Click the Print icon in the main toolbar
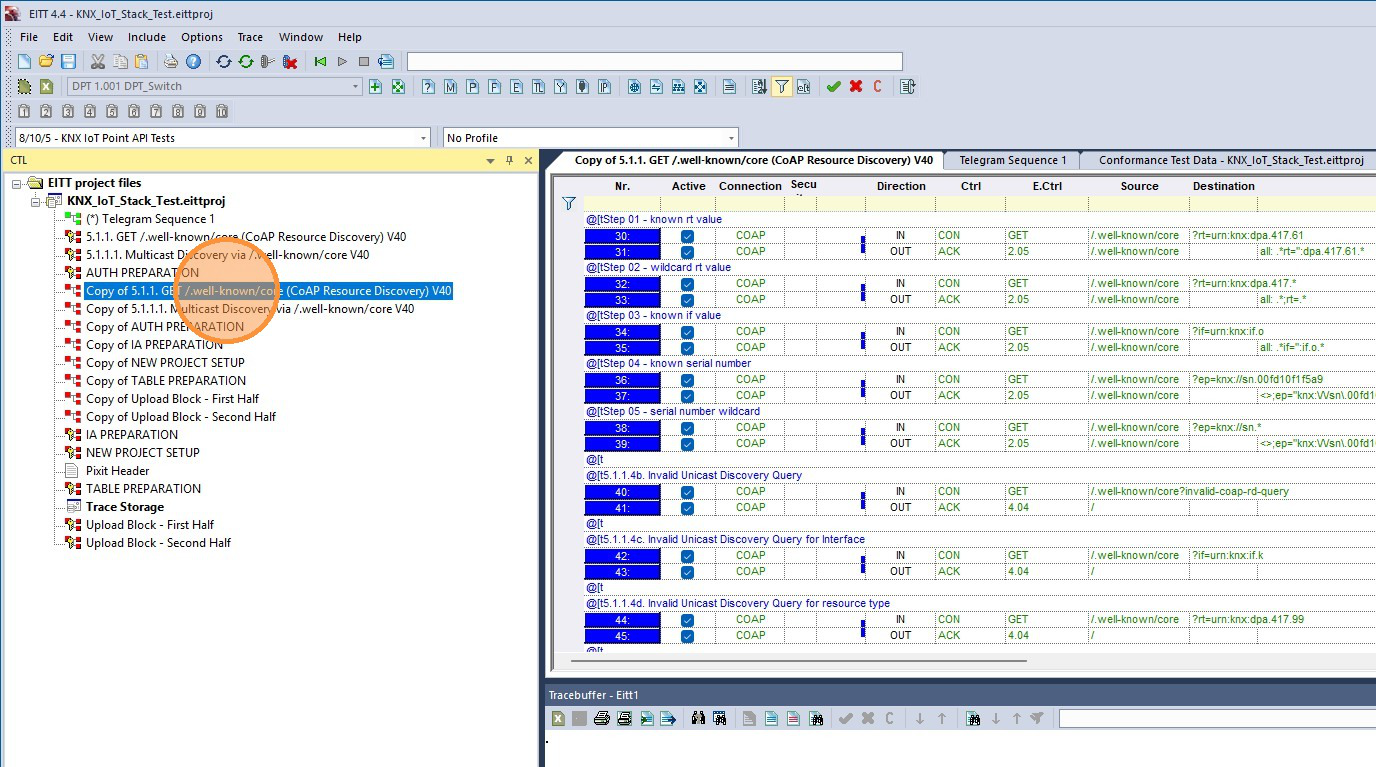The image size is (1376, 767). [x=171, y=62]
